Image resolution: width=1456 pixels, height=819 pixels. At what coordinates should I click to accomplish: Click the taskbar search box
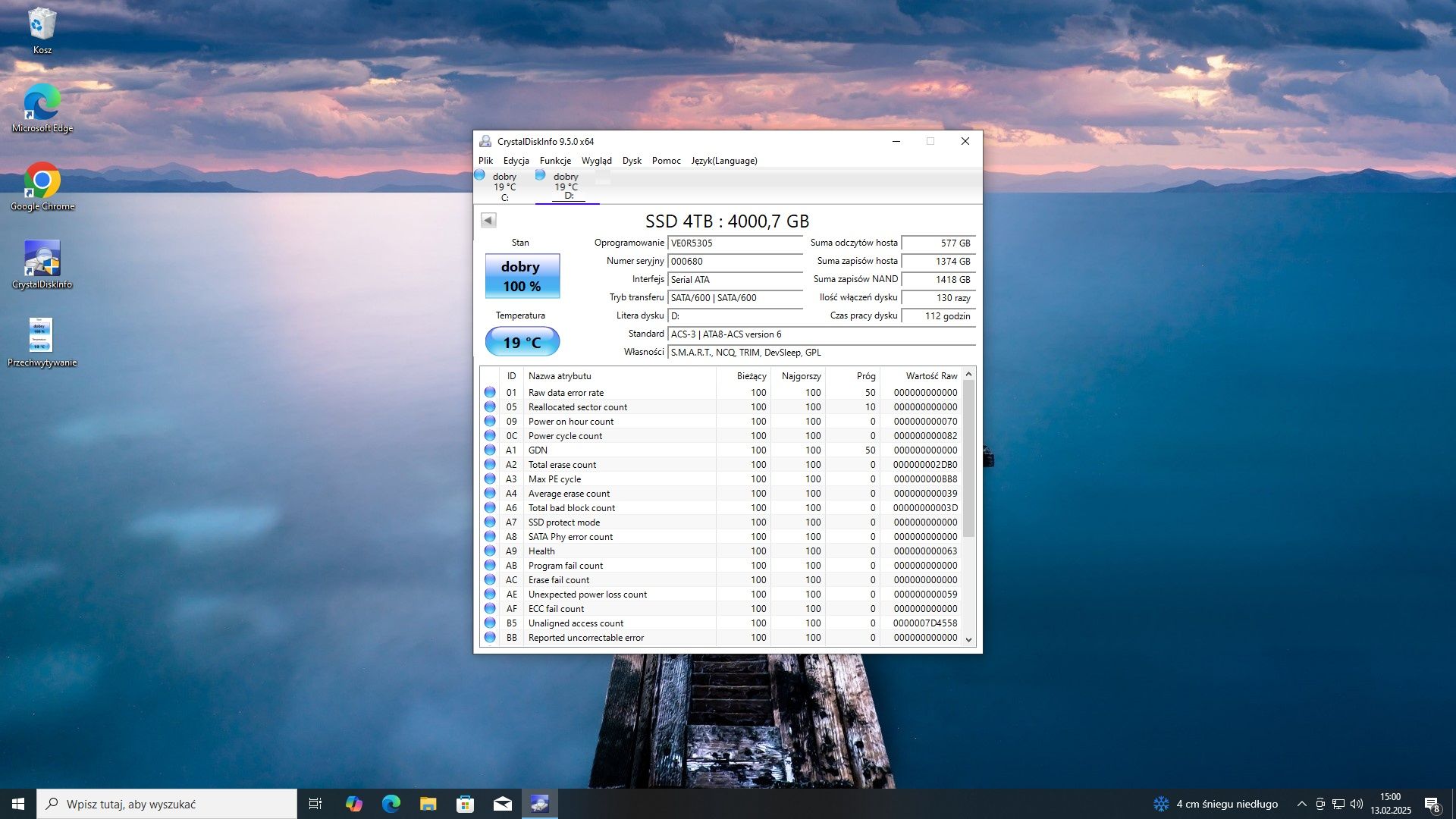point(167,804)
